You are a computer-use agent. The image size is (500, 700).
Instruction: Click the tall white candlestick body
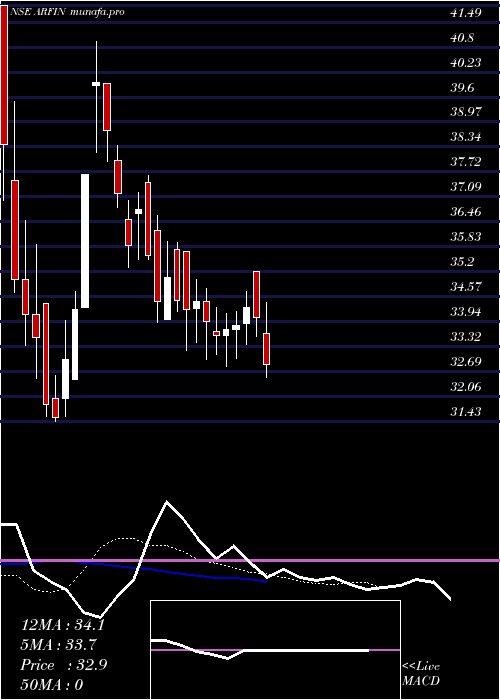[85, 241]
